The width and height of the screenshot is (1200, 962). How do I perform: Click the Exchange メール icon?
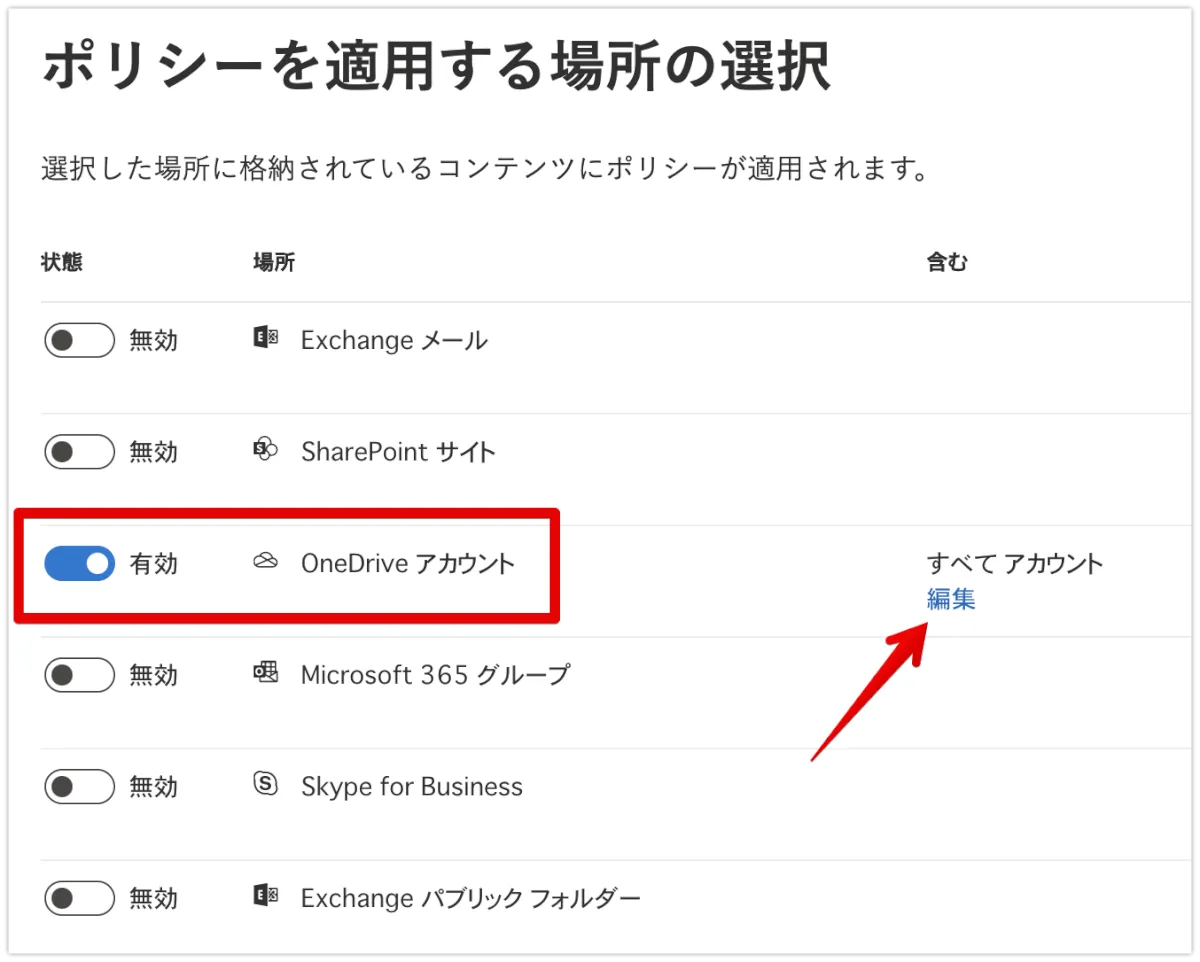[x=265, y=339]
